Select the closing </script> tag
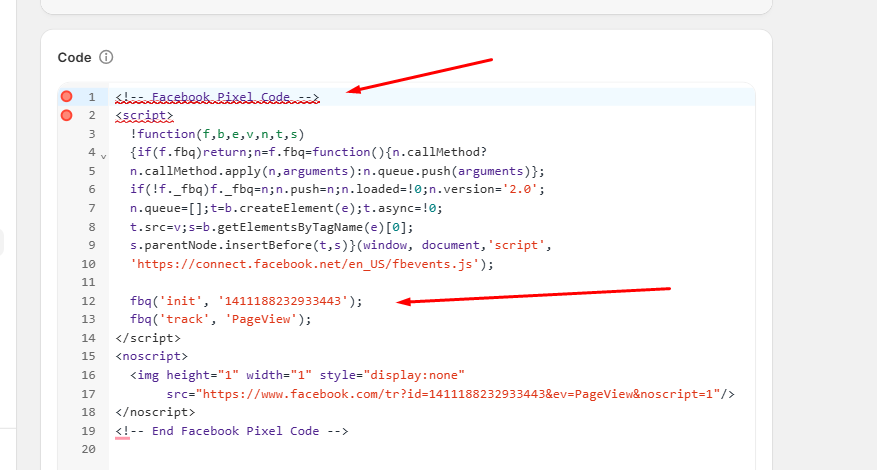 (x=148, y=338)
